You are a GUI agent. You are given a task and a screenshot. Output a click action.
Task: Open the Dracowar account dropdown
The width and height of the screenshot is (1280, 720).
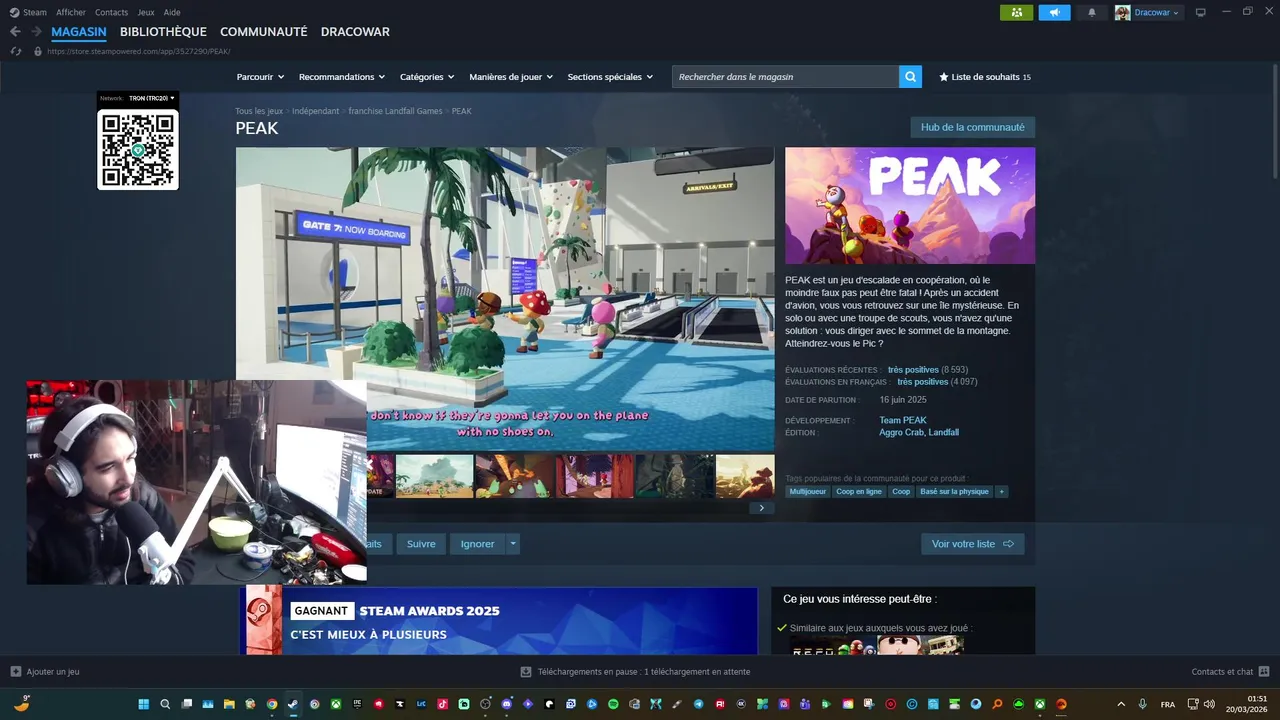tap(1147, 13)
